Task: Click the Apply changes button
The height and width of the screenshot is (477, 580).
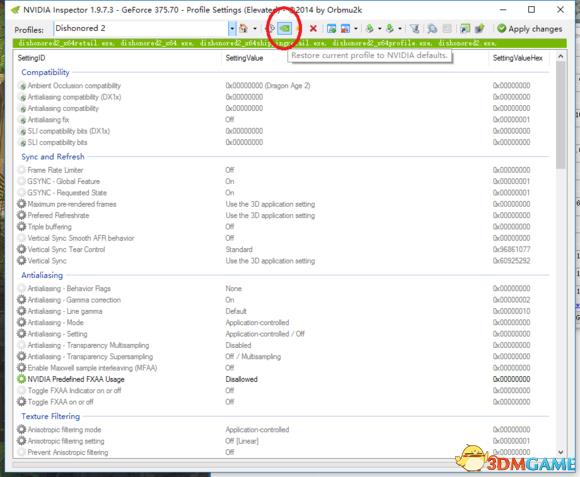Action: pos(530,28)
